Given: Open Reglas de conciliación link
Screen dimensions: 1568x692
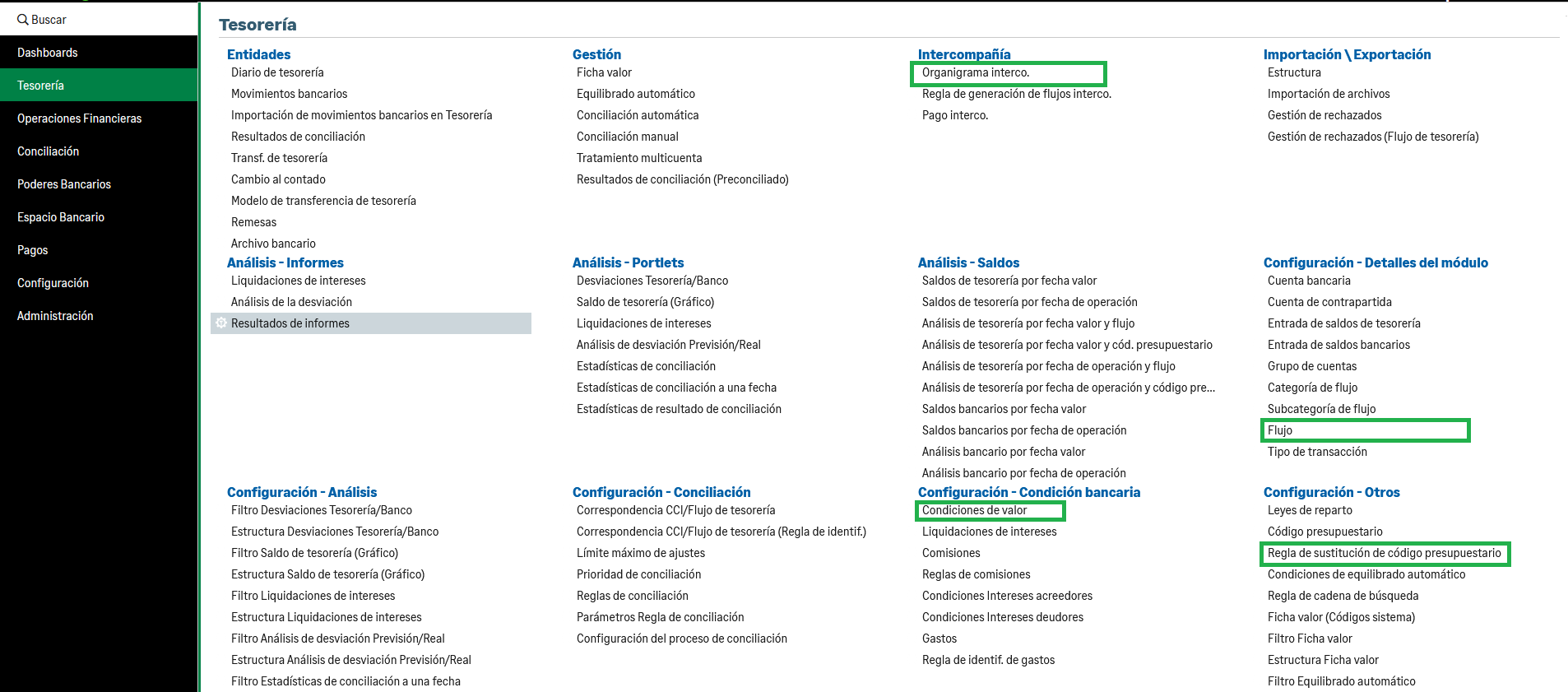Looking at the screenshot, I should tap(633, 596).
